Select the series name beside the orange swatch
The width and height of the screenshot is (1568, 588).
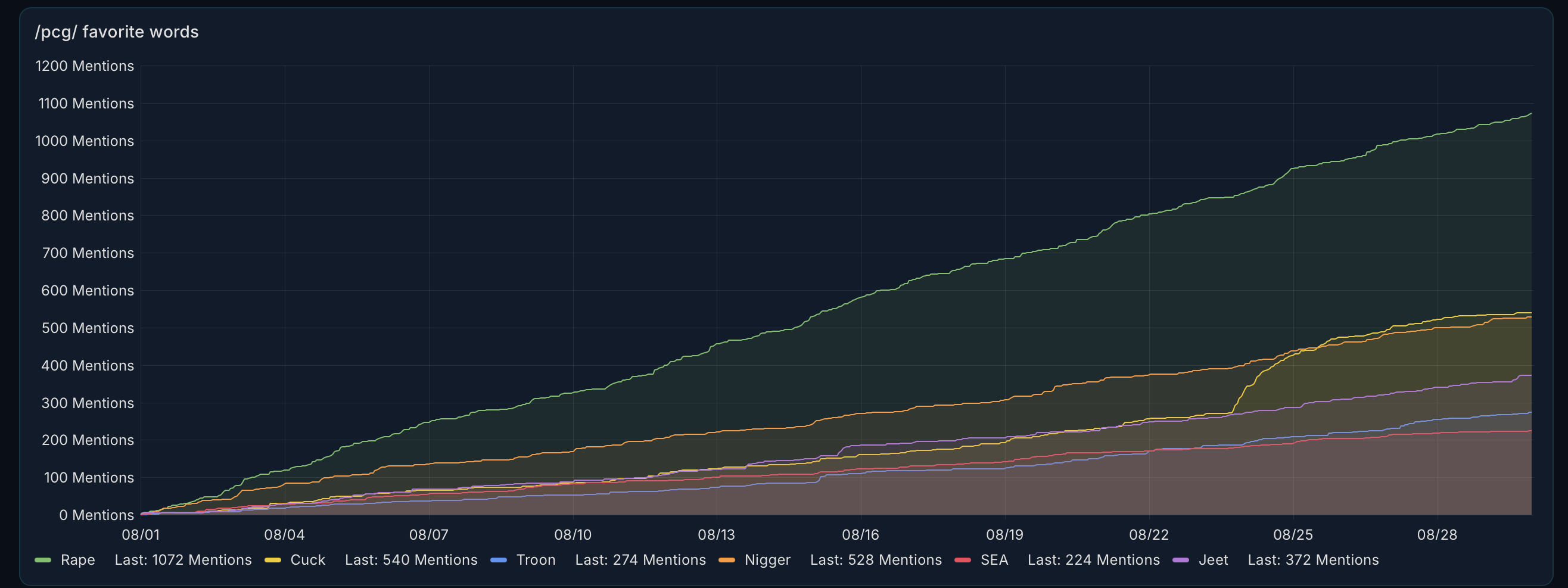tap(767, 560)
